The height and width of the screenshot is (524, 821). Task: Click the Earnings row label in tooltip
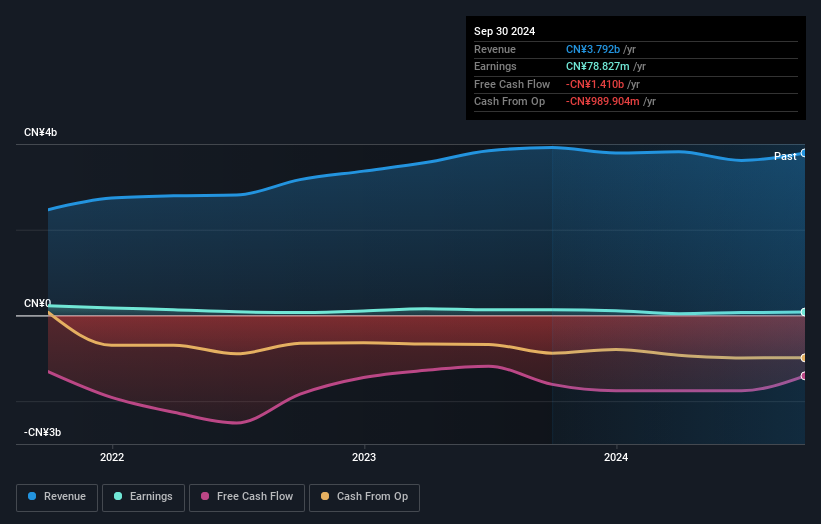tap(495, 66)
